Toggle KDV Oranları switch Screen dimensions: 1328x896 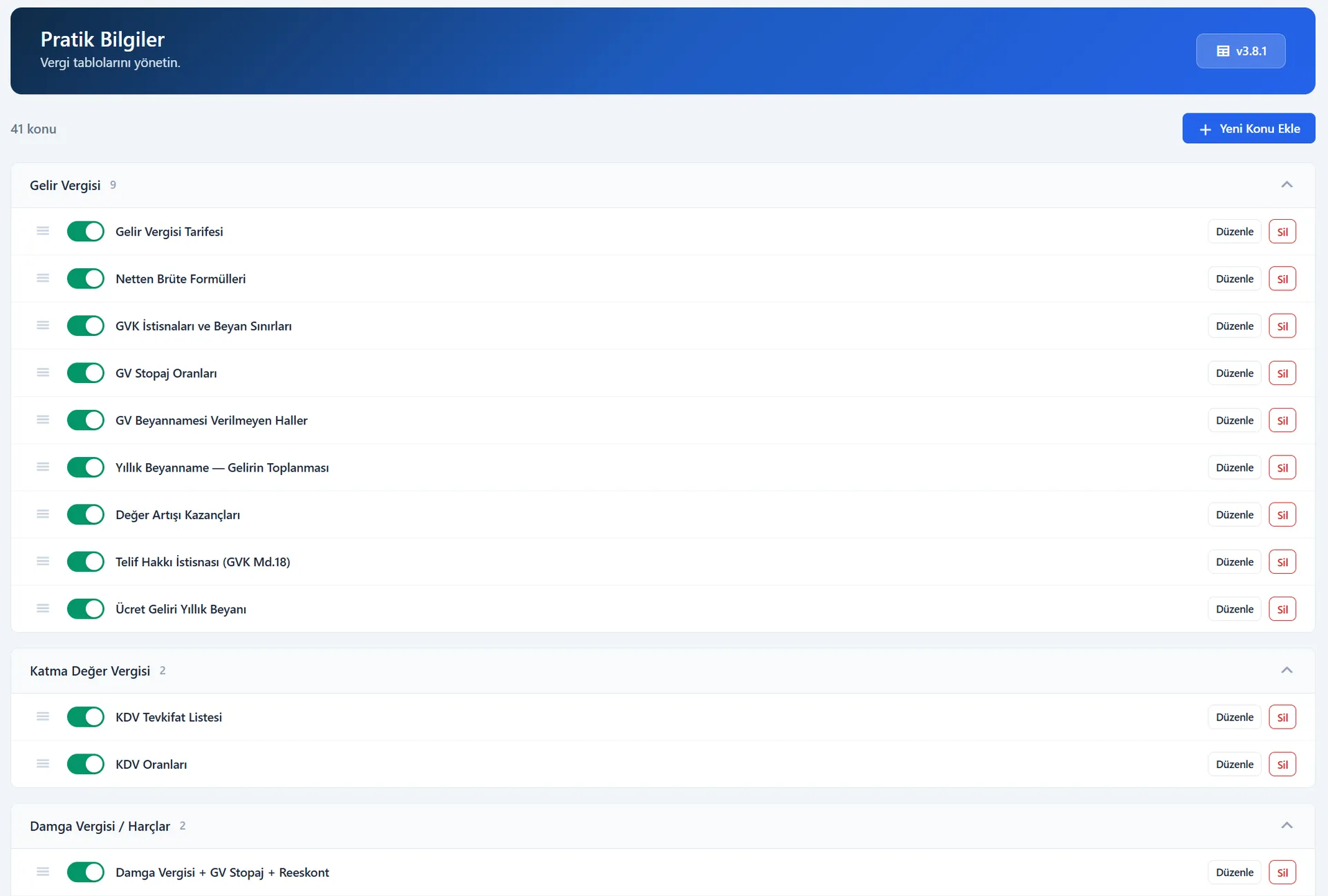click(x=86, y=764)
